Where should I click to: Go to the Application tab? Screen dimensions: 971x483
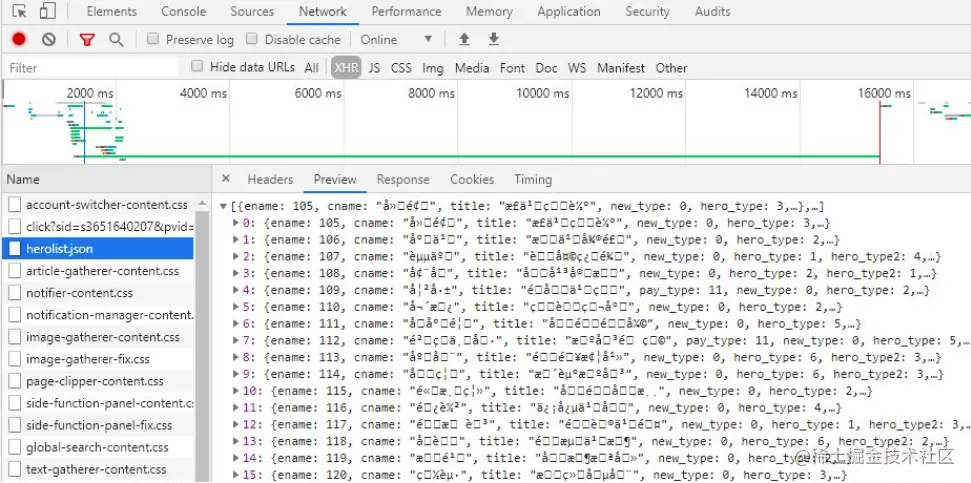click(x=568, y=12)
